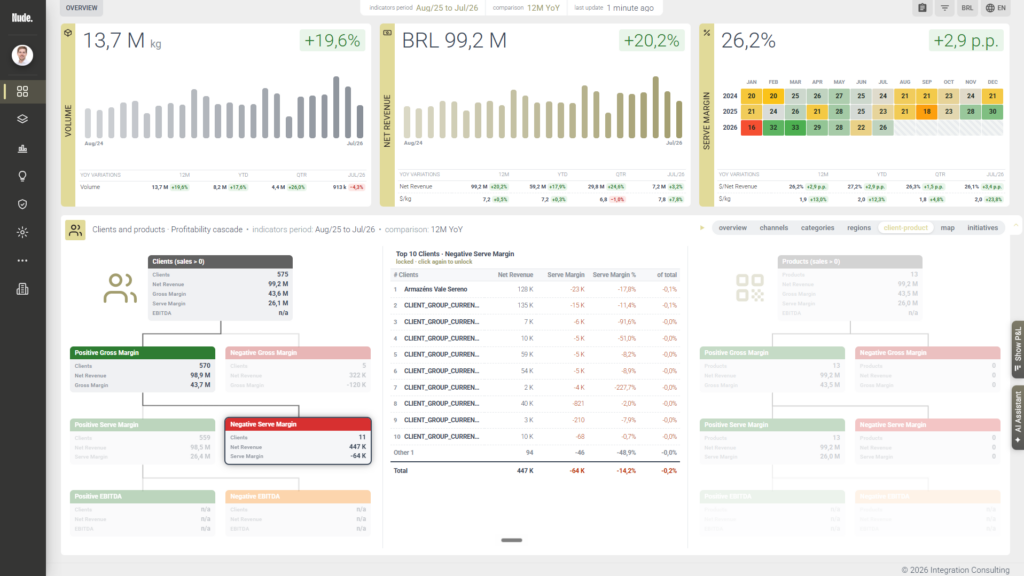1024x576 pixels.
Task: Open the Armazéns Vale Sereno client row
Action: click(x=535, y=289)
